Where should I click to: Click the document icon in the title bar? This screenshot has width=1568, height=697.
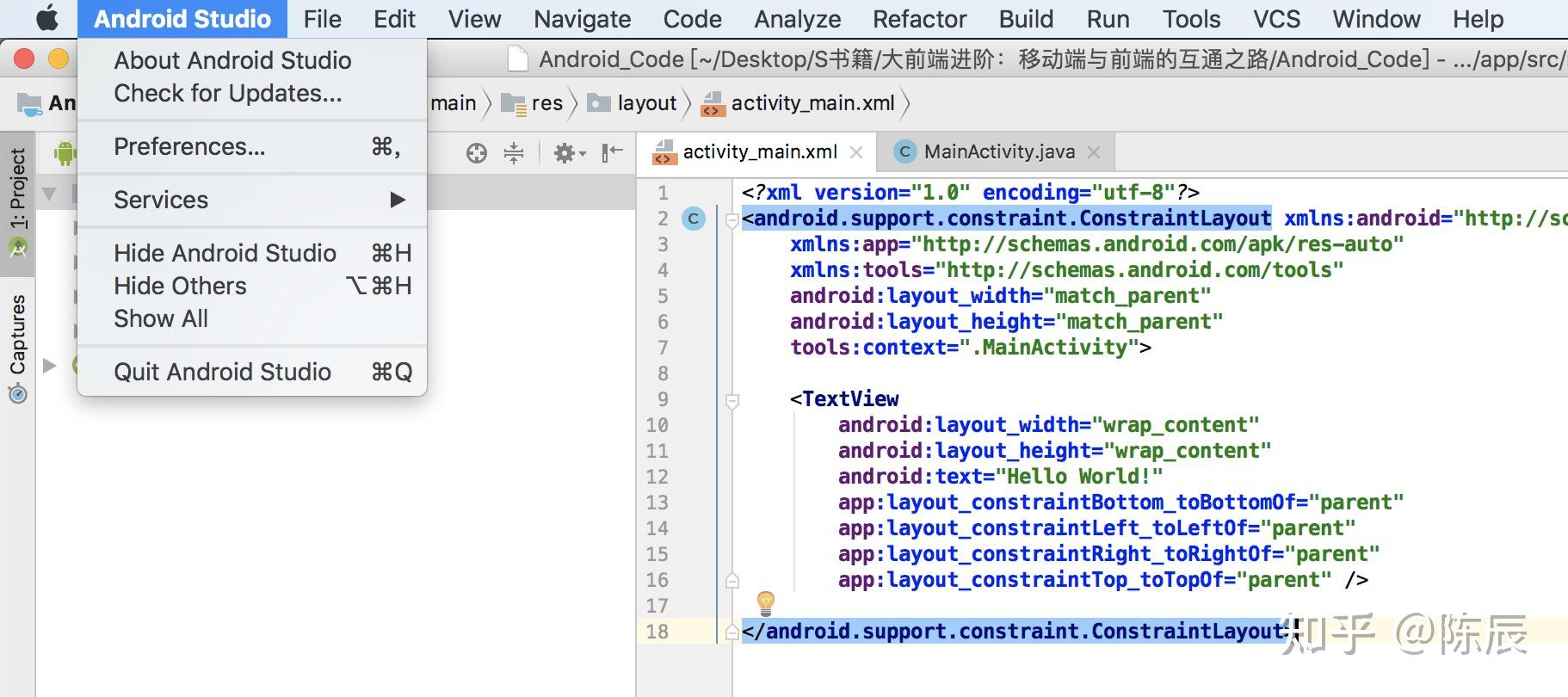point(518,59)
